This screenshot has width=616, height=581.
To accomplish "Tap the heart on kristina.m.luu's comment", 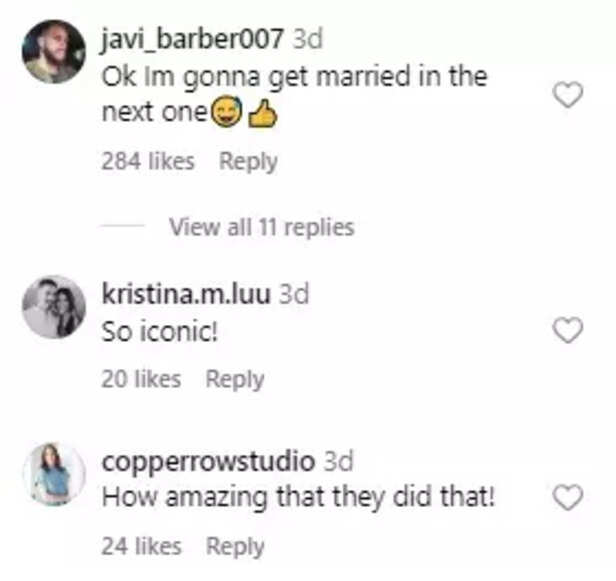I will click(x=568, y=330).
